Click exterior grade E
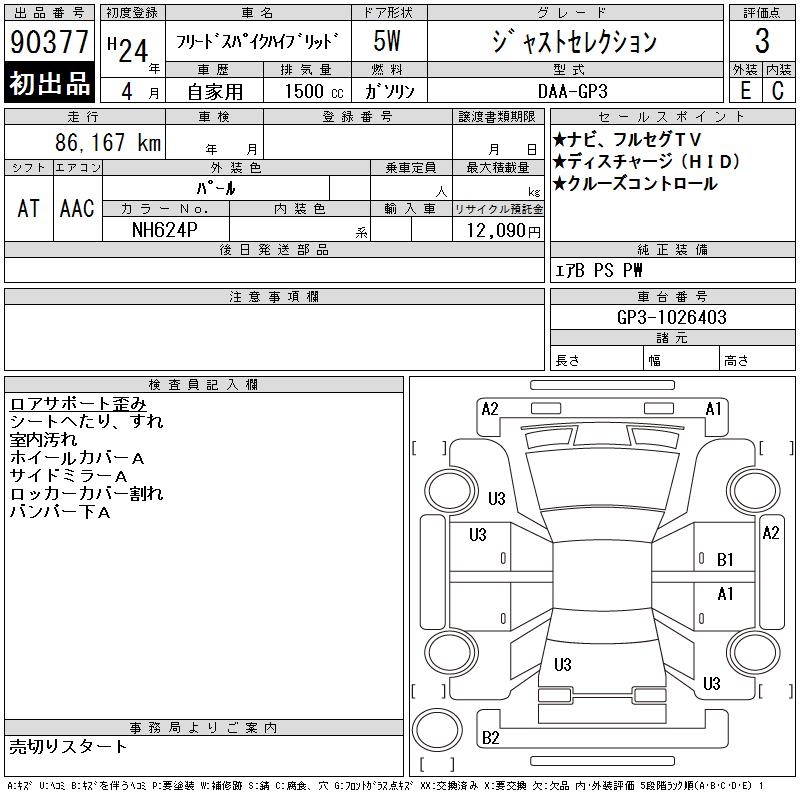This screenshot has height=800, width=800. (745, 90)
